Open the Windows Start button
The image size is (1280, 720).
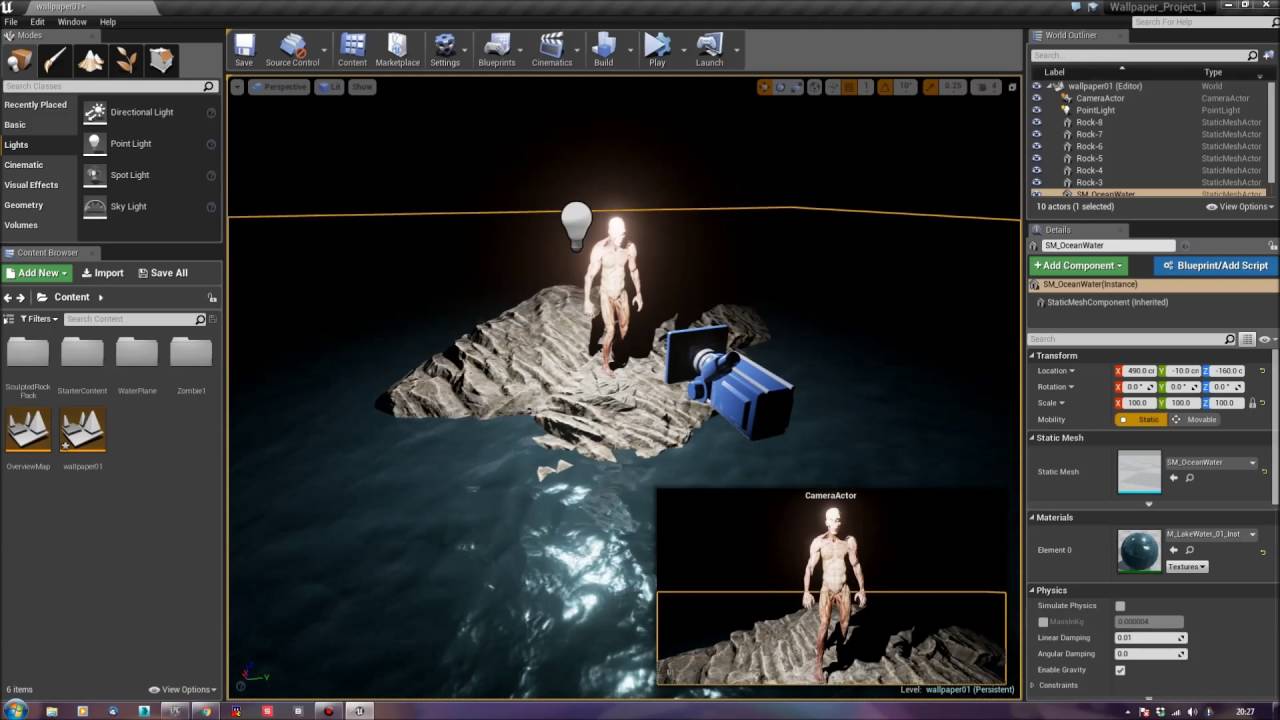[x=14, y=711]
